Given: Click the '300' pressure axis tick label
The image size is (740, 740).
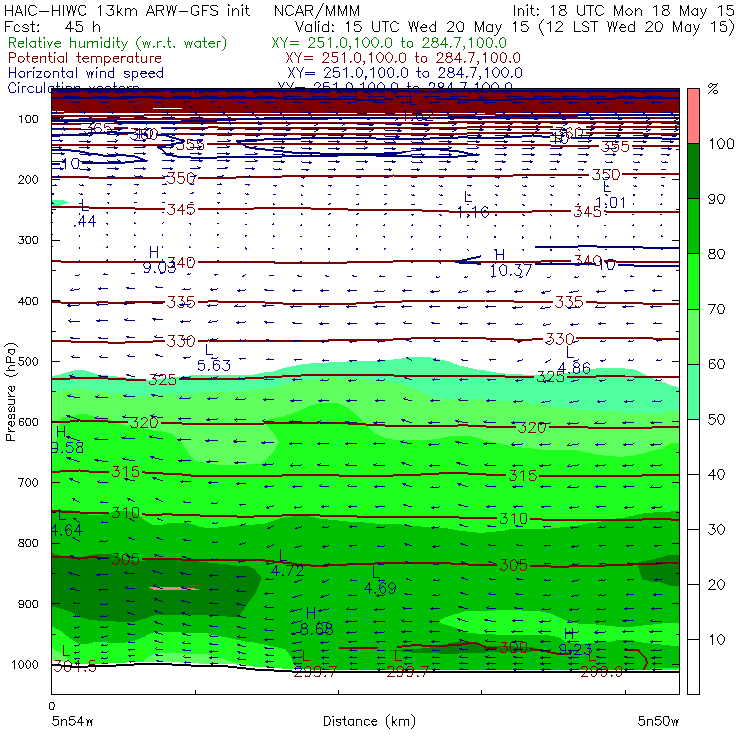Looking at the screenshot, I should [x=28, y=240].
